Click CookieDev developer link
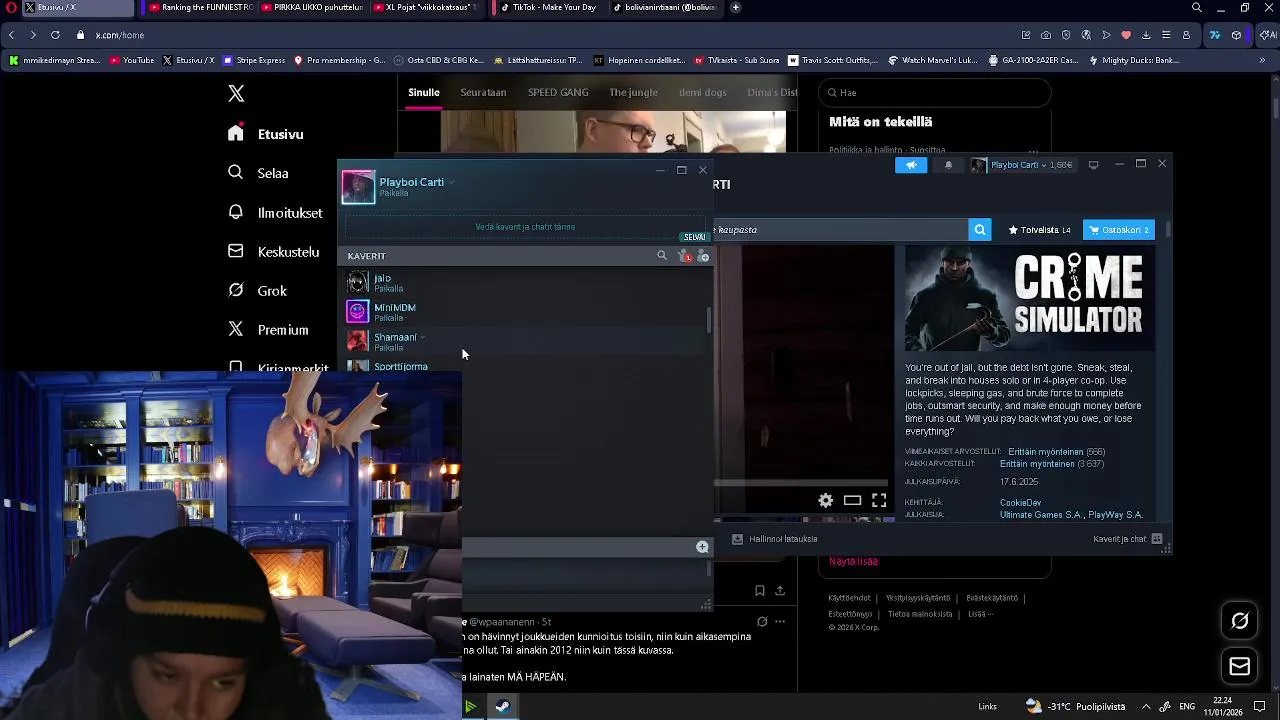The width and height of the screenshot is (1280, 720). 1020,503
